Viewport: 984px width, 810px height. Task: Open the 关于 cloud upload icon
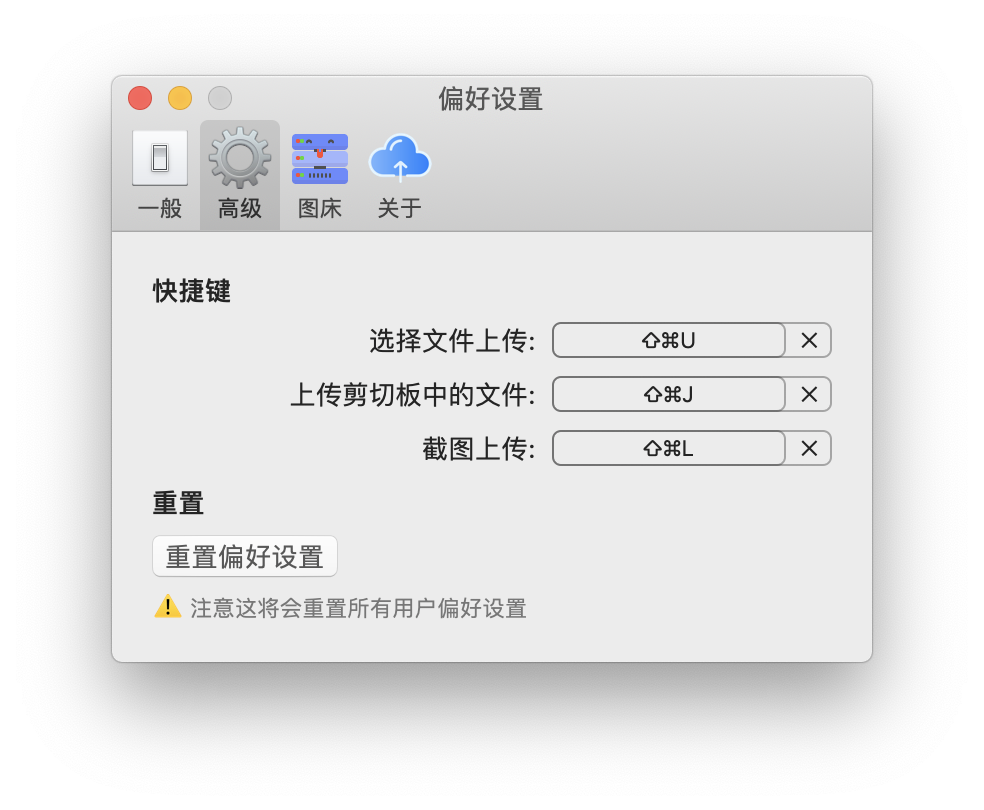400,157
